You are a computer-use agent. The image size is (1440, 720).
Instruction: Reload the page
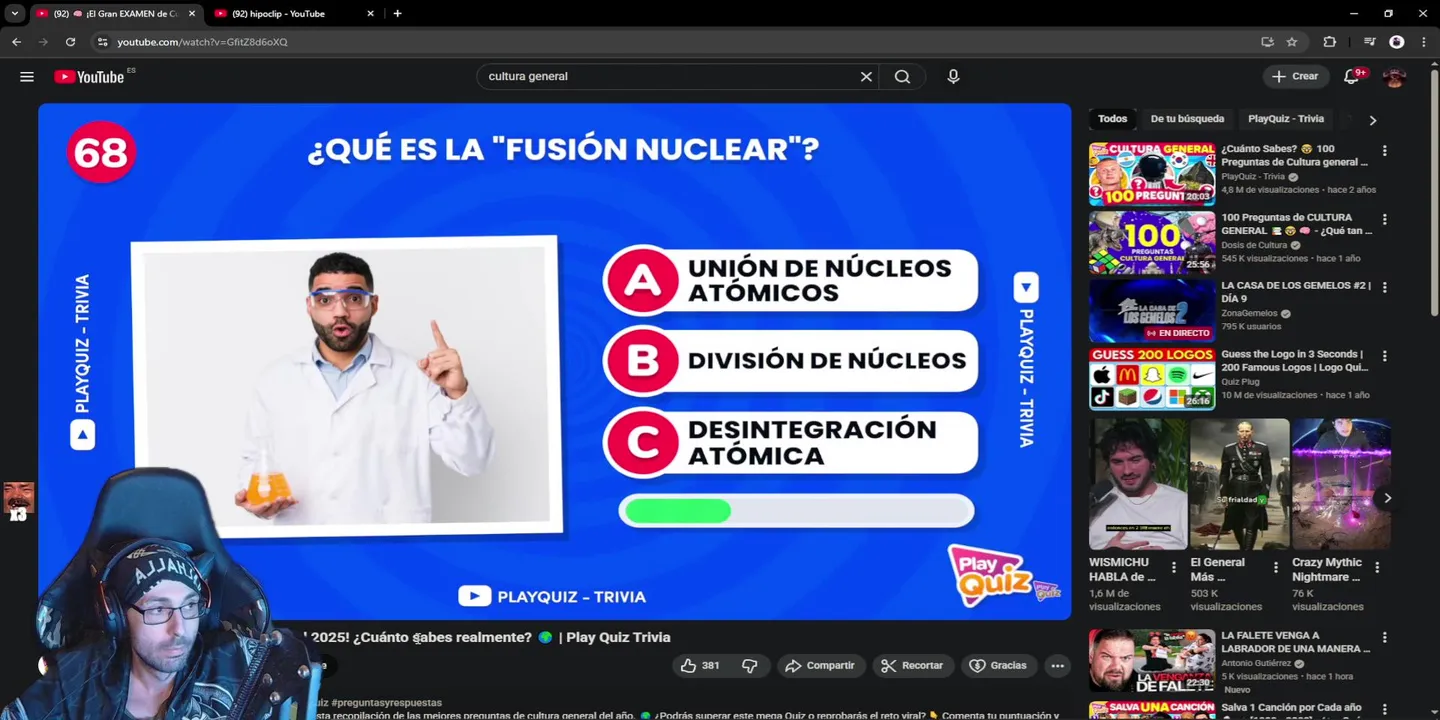click(x=70, y=42)
